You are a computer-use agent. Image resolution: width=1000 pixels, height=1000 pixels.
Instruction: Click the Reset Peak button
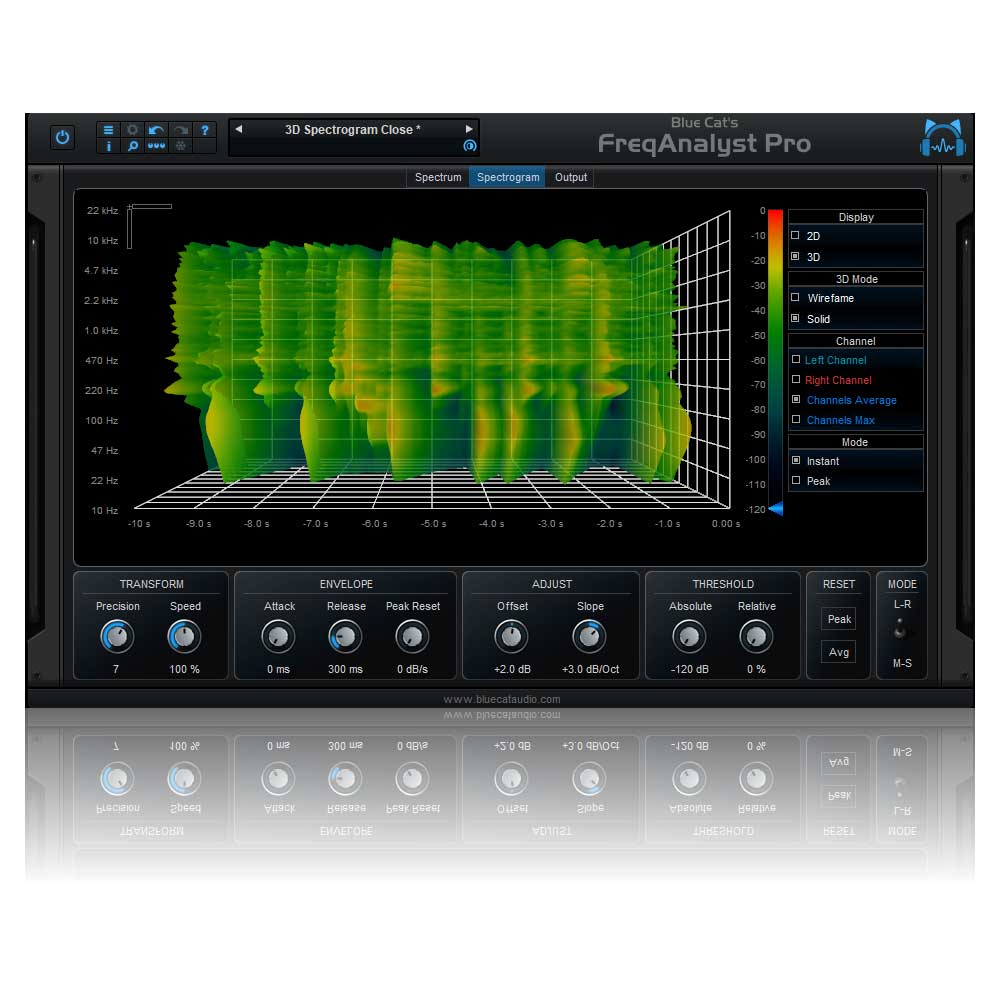(839, 619)
